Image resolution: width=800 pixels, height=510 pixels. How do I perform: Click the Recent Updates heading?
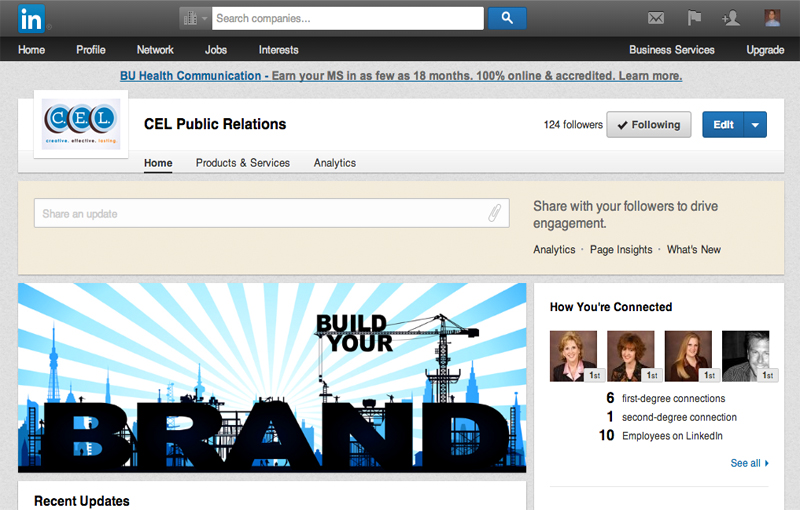coord(82,501)
